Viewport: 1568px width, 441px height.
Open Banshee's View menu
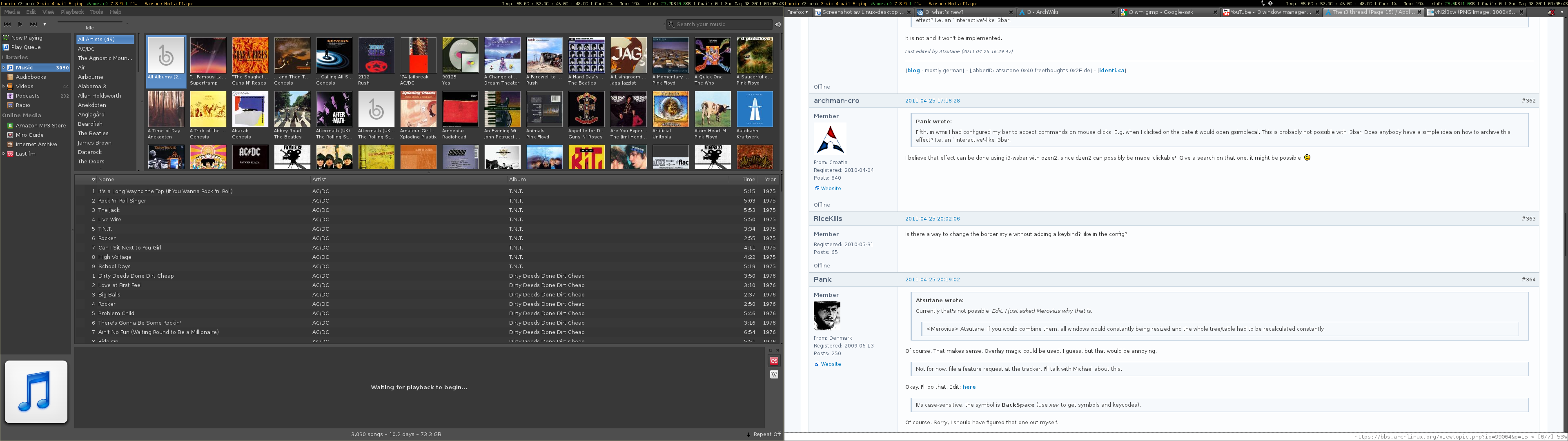(x=48, y=12)
